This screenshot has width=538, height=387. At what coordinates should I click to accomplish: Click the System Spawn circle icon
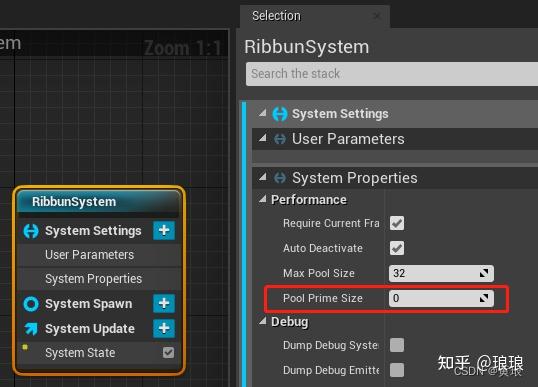pos(31,304)
